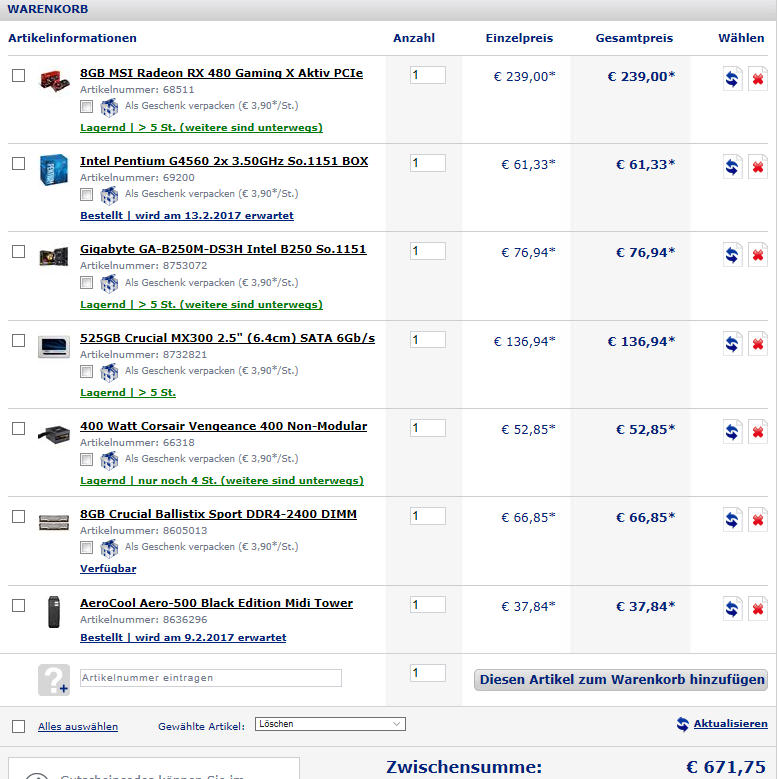Add article via Diesen Artikel zum Warenkorb hinzufügen
Screen dimensions: 778x779
pos(621,680)
